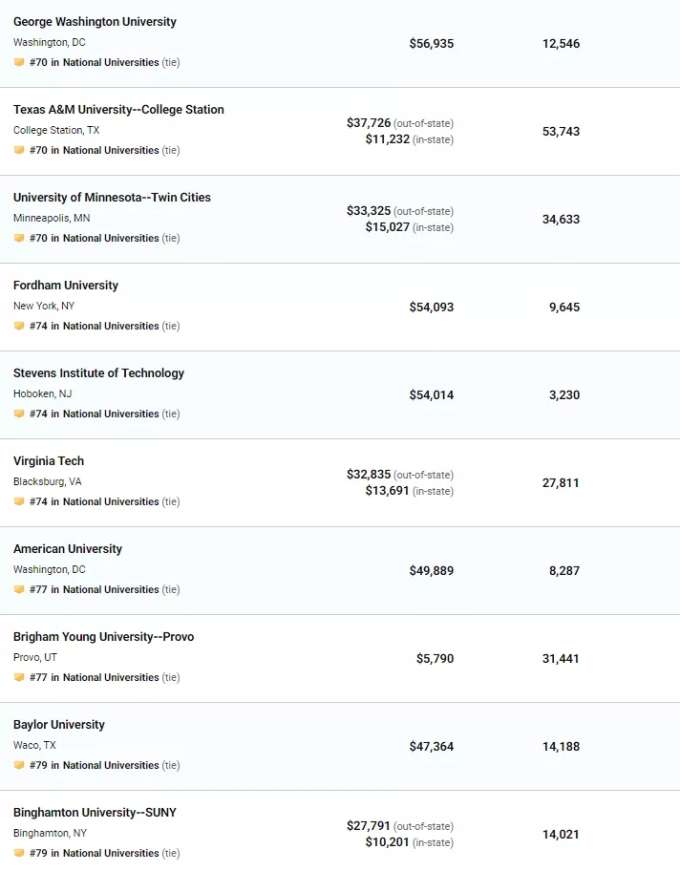This screenshot has width=680, height=877.
Task: Click Binghamton's #79 in National Universities ranking
Action: (x=94, y=853)
